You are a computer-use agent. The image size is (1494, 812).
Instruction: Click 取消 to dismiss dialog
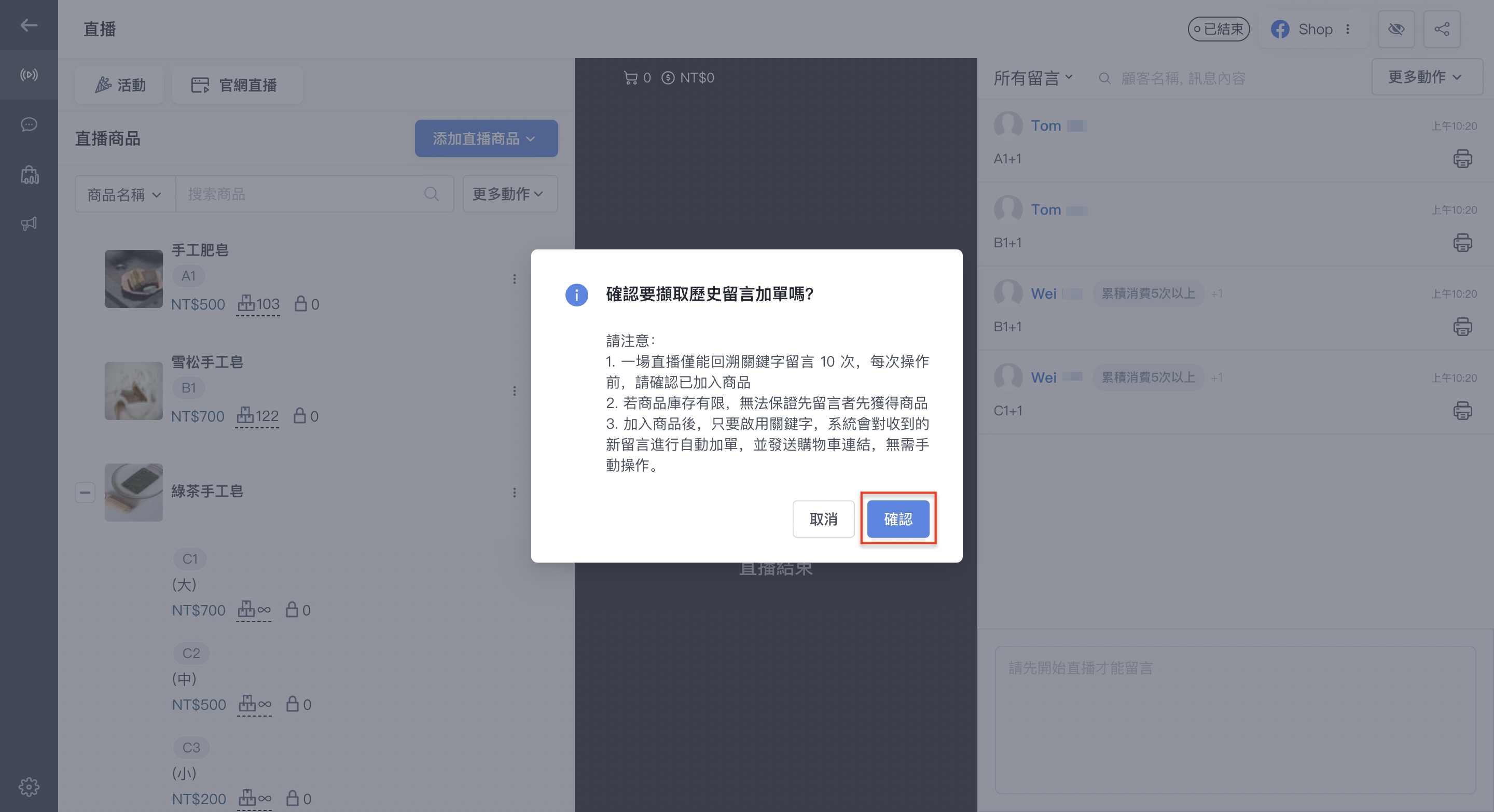(x=823, y=519)
